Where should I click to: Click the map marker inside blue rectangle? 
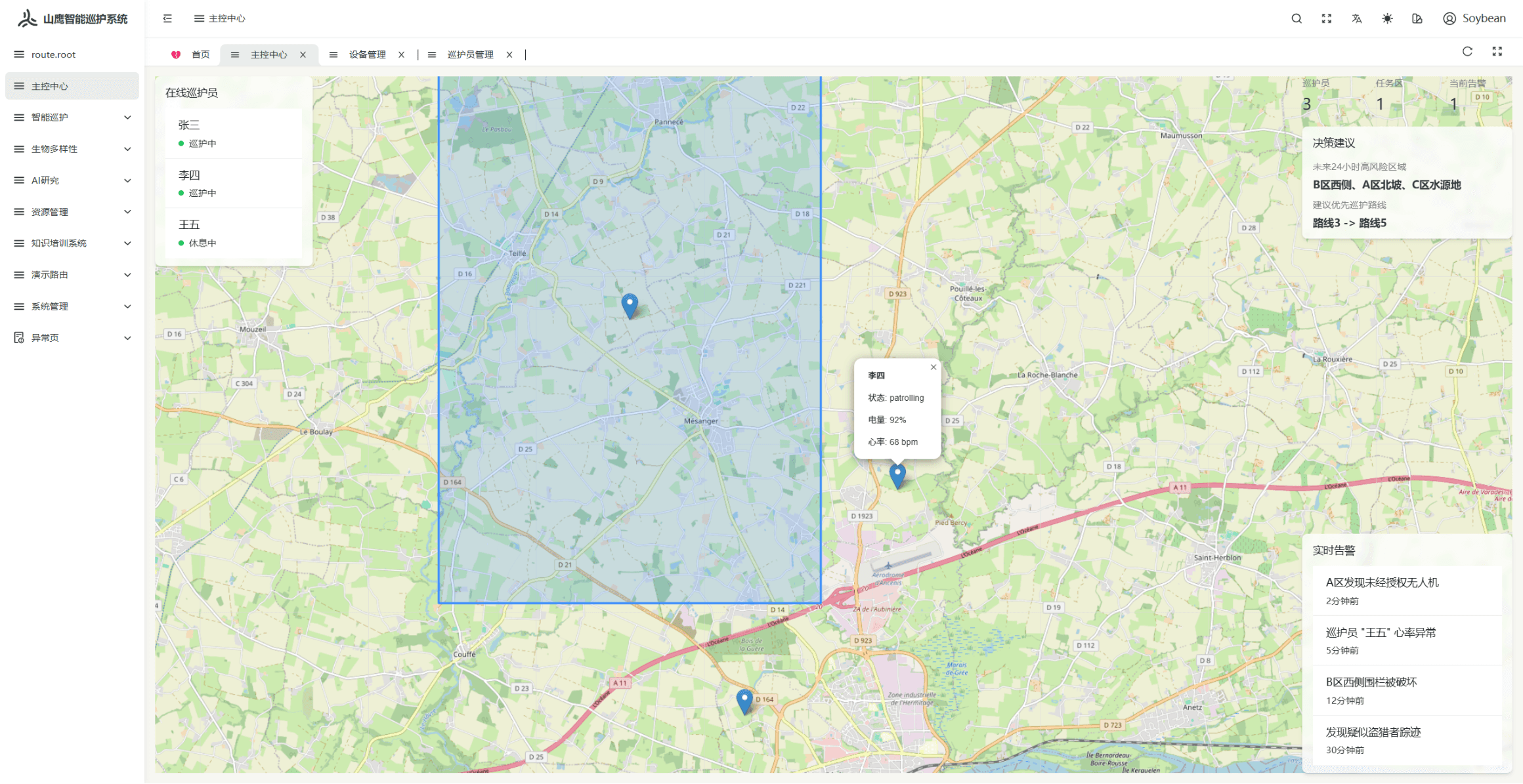[x=630, y=304]
